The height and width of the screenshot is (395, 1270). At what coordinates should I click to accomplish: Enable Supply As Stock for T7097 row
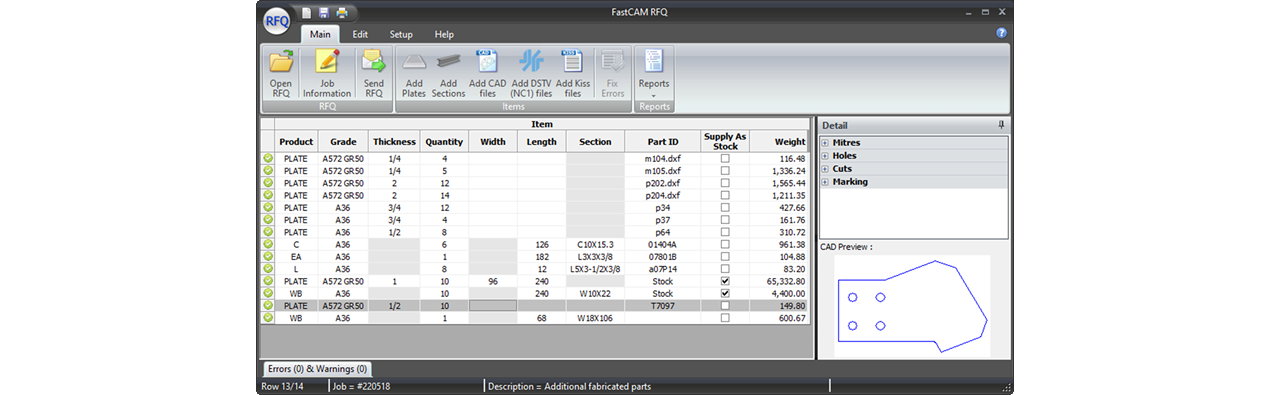tap(725, 306)
